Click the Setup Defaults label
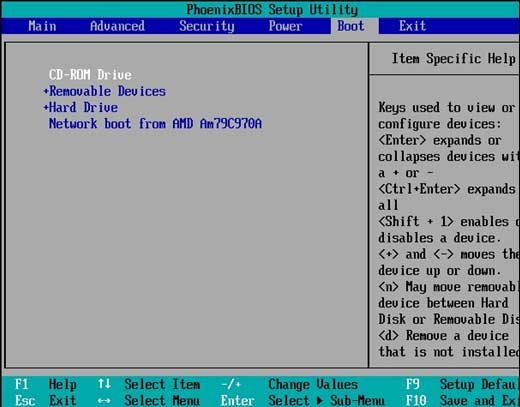The width and height of the screenshot is (520, 407). 480,384
